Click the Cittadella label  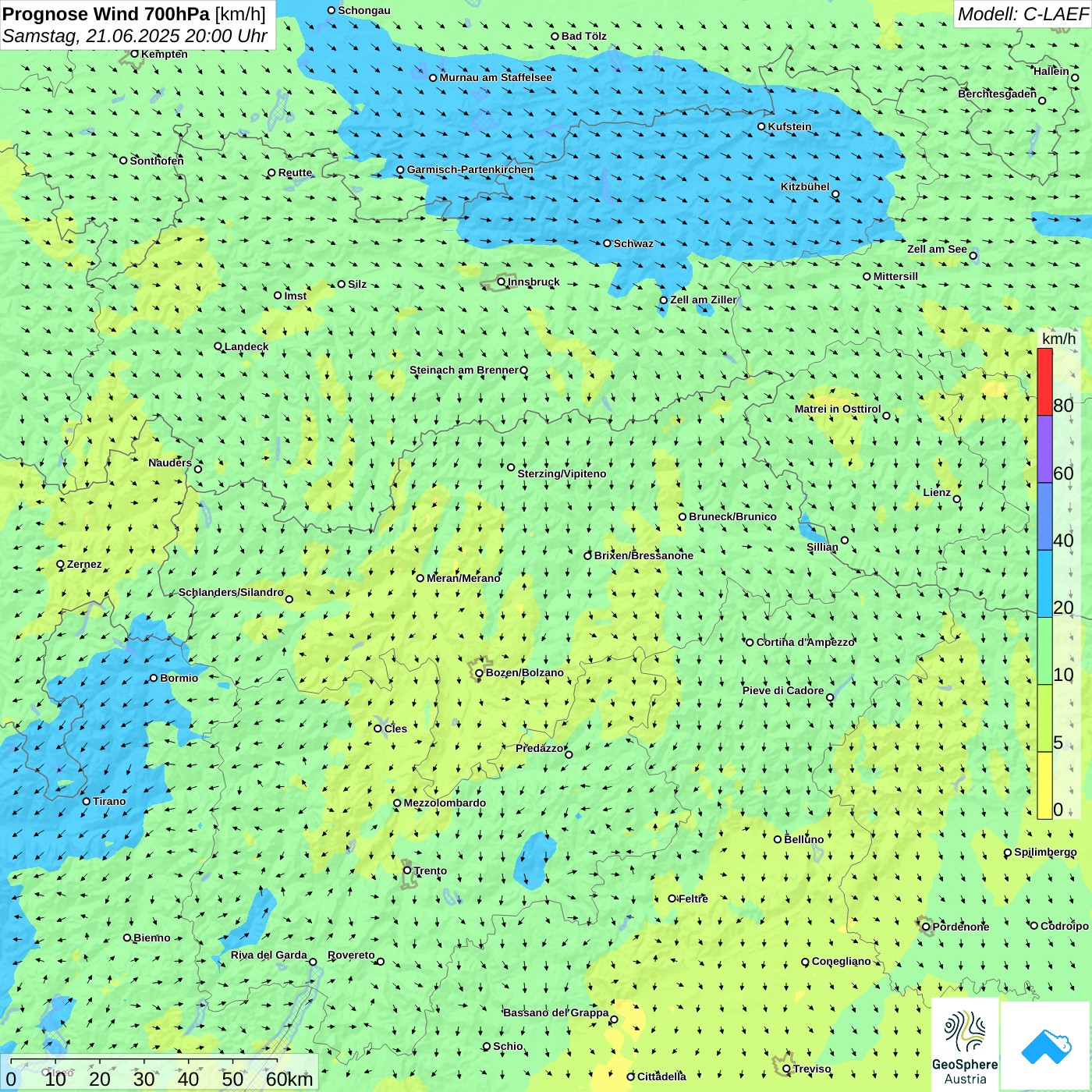[661, 1076]
